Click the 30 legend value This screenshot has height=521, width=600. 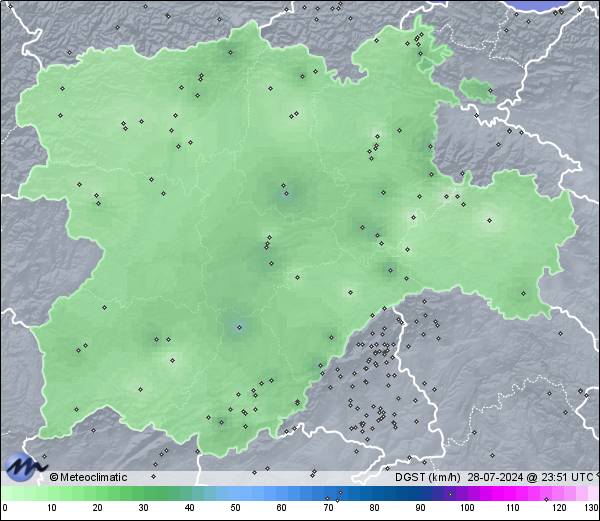[x=143, y=508]
